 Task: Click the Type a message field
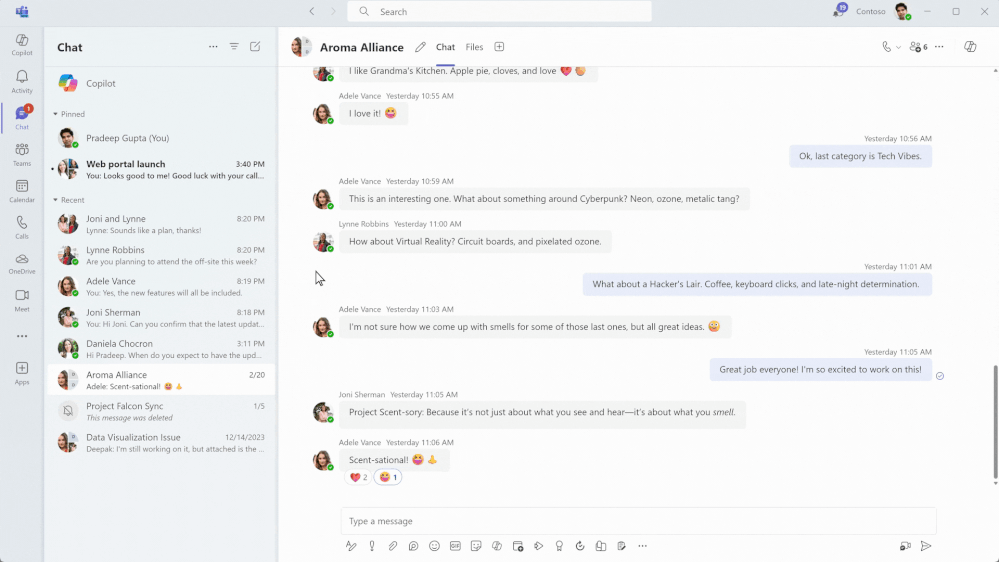638,521
